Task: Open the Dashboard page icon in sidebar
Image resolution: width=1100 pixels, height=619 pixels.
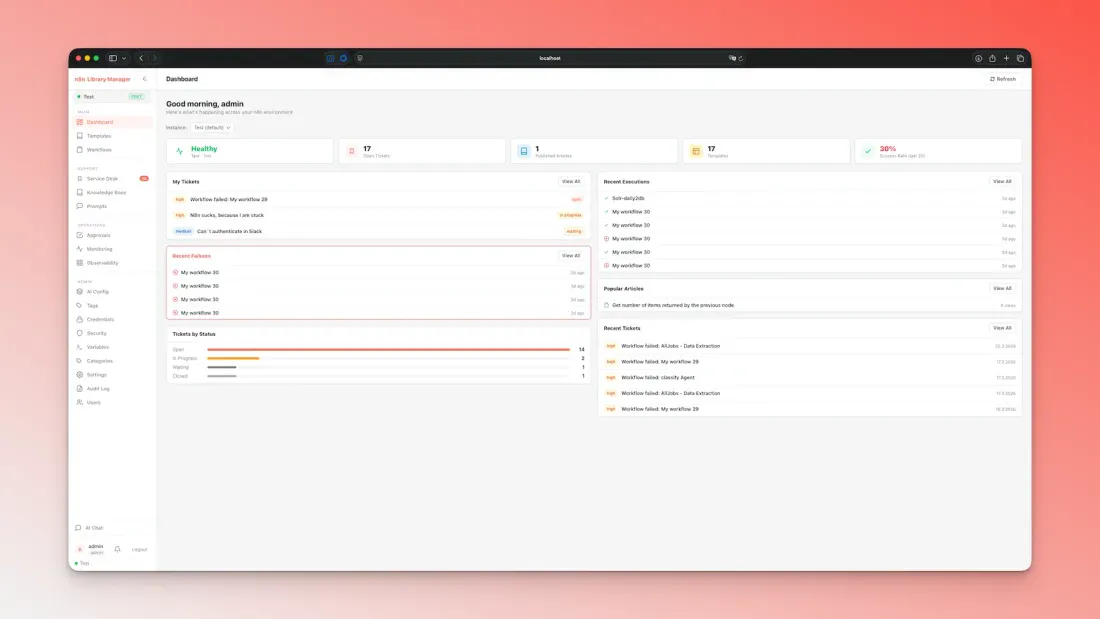Action: [x=79, y=122]
